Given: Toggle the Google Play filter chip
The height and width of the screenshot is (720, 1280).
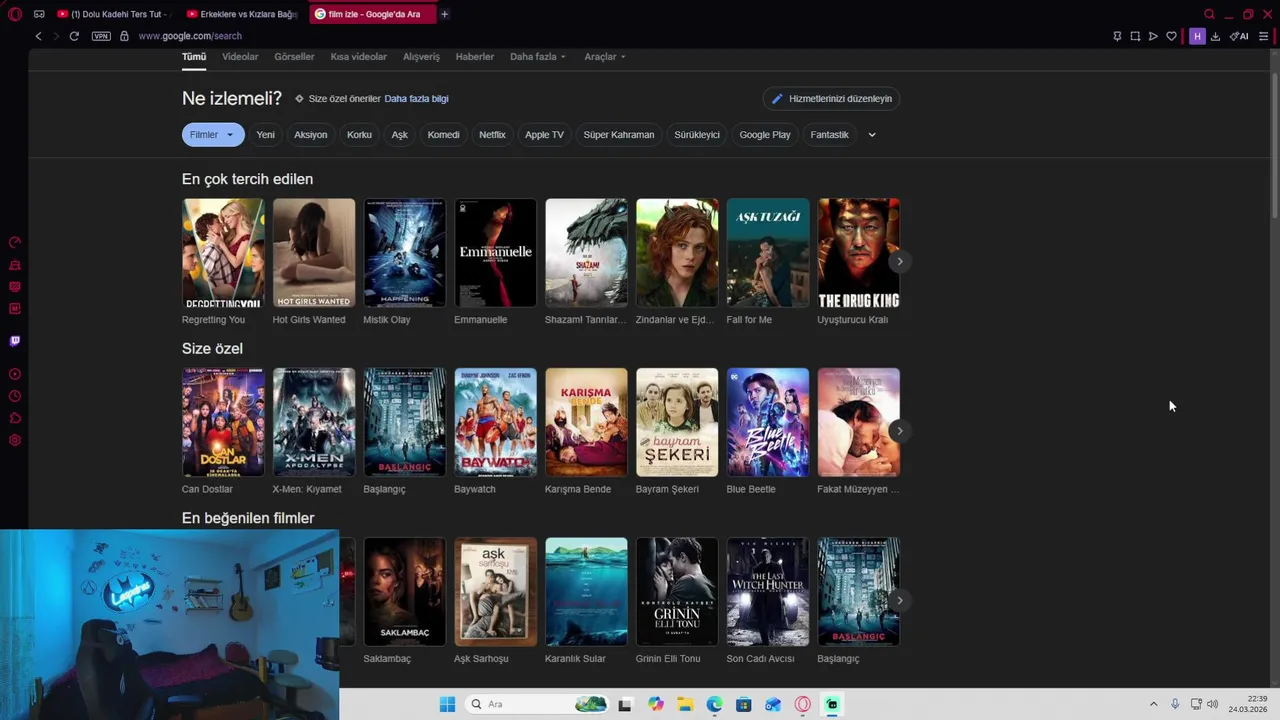Looking at the screenshot, I should click(765, 135).
